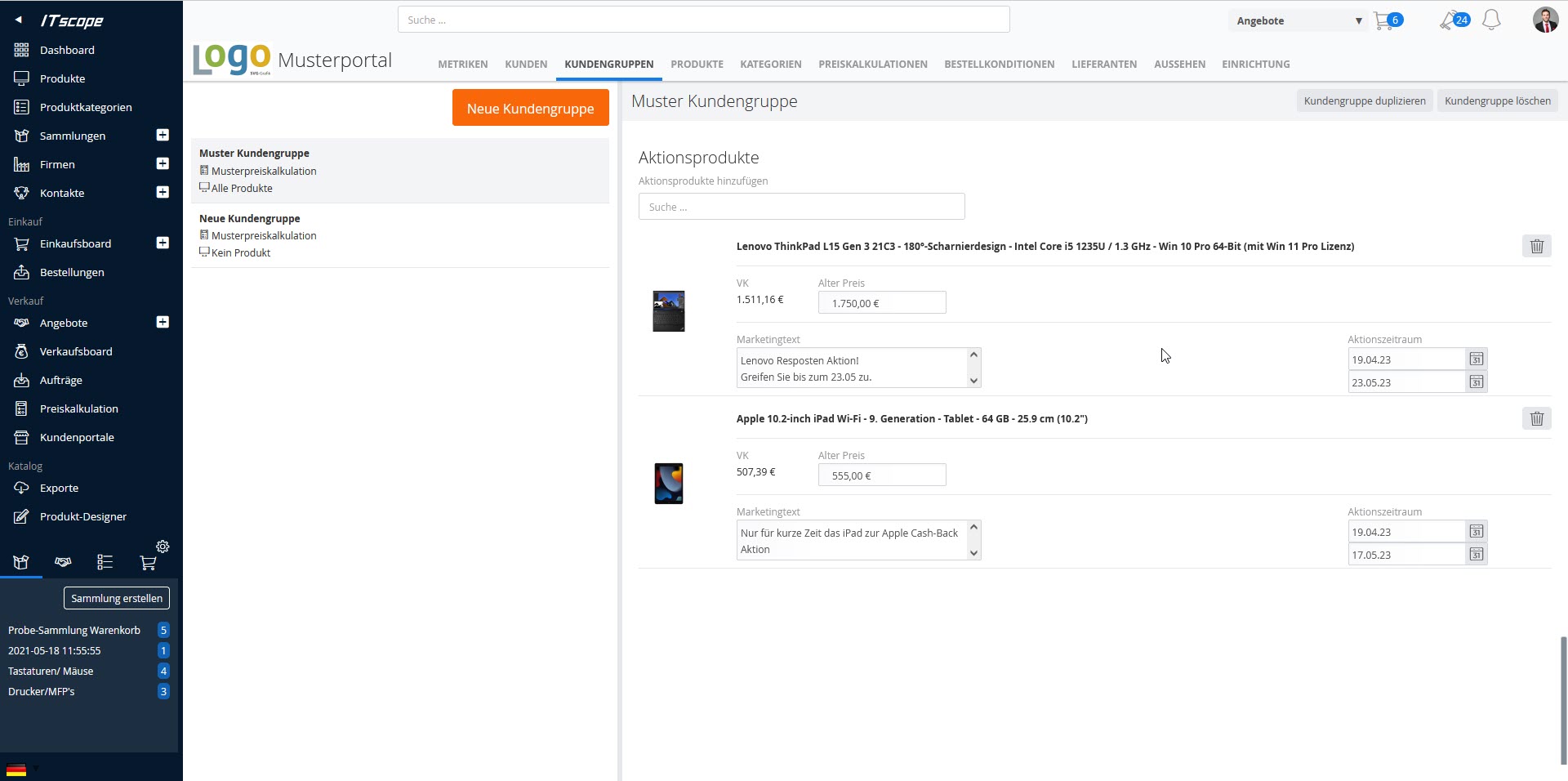
Task: Switch to collections tab icon at sidebar bottom
Action: [21, 562]
